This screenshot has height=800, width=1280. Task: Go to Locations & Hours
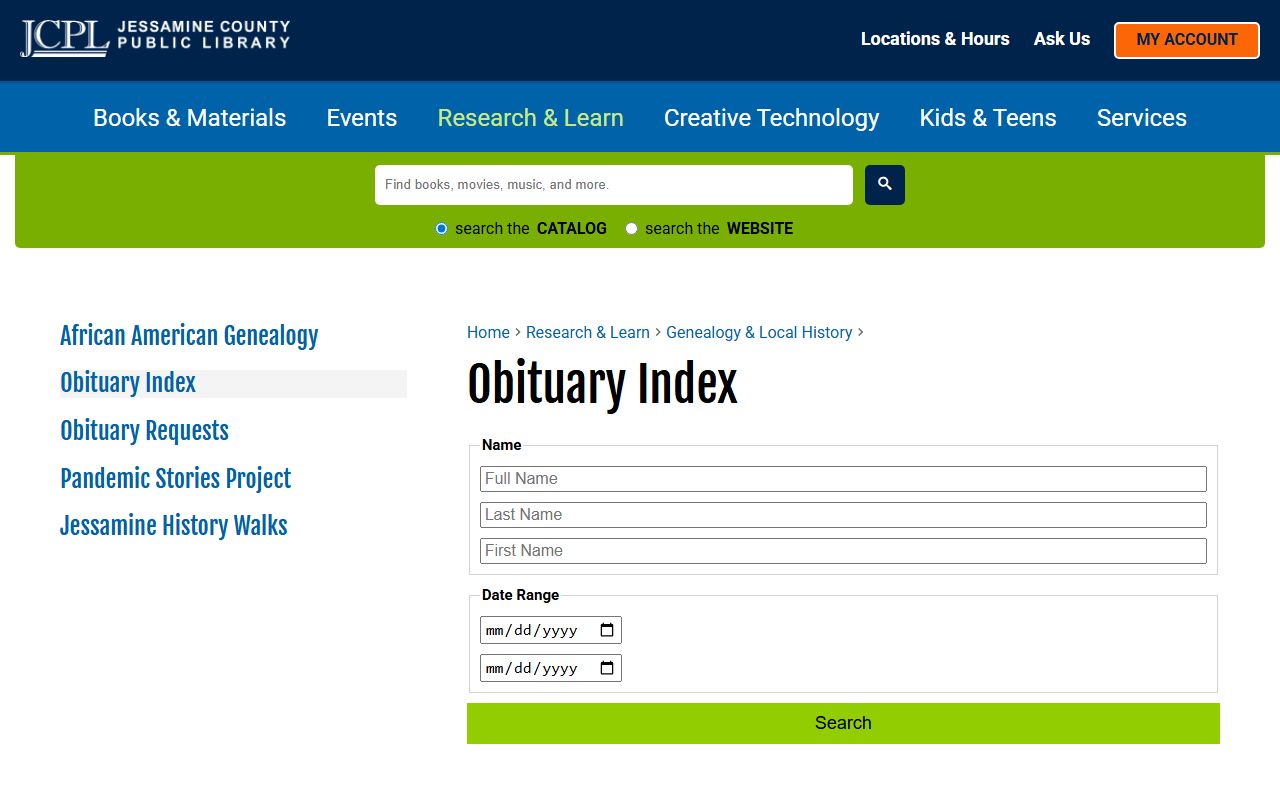(x=935, y=39)
